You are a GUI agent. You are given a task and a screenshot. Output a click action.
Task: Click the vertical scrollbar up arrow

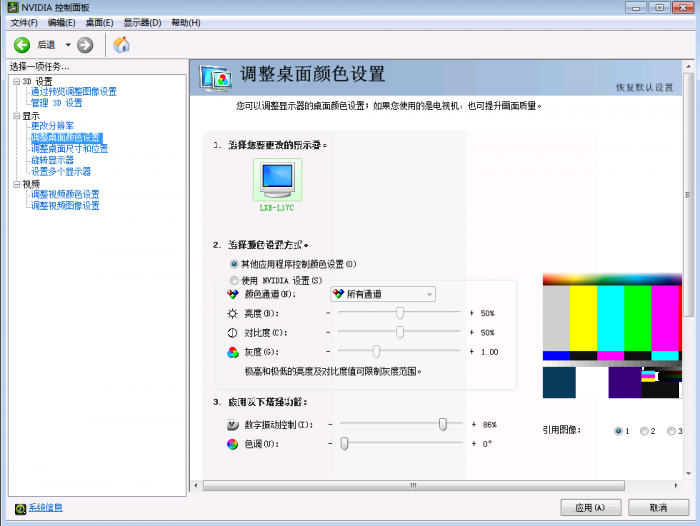688,67
